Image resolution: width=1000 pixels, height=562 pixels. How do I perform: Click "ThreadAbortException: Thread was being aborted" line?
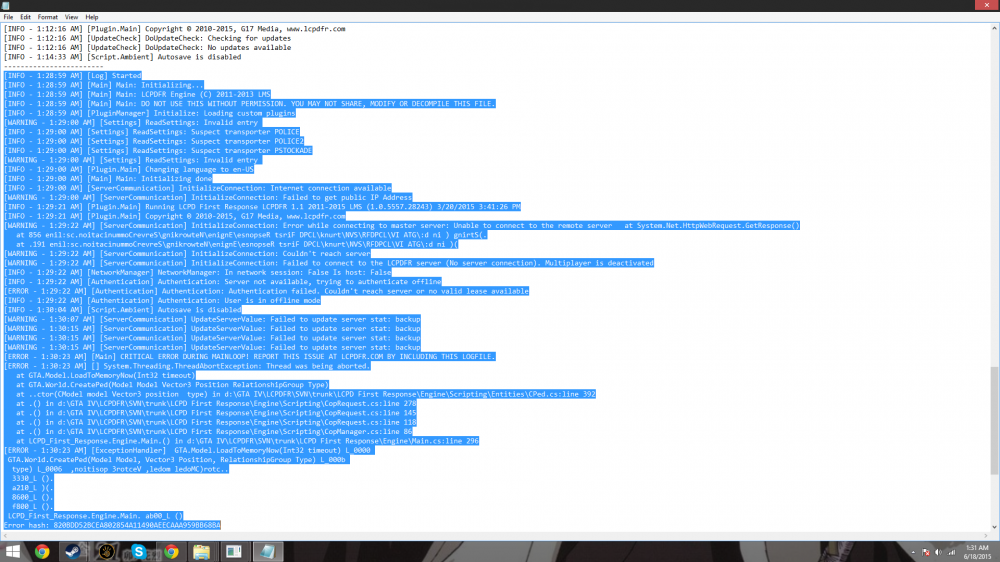tap(187, 366)
